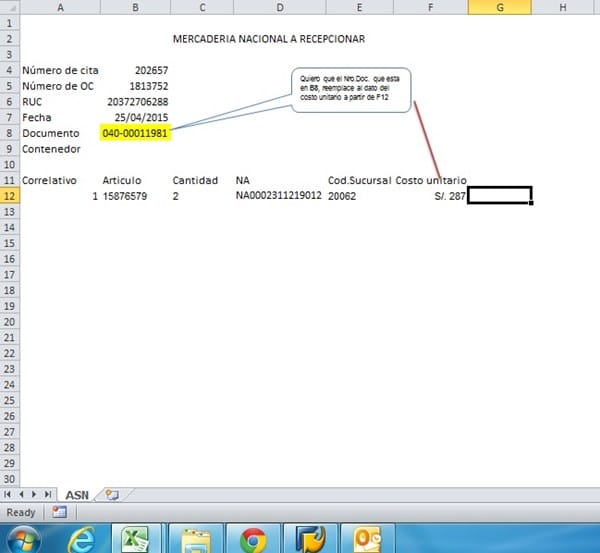Go to last sheet navigation arrow

coord(48,494)
